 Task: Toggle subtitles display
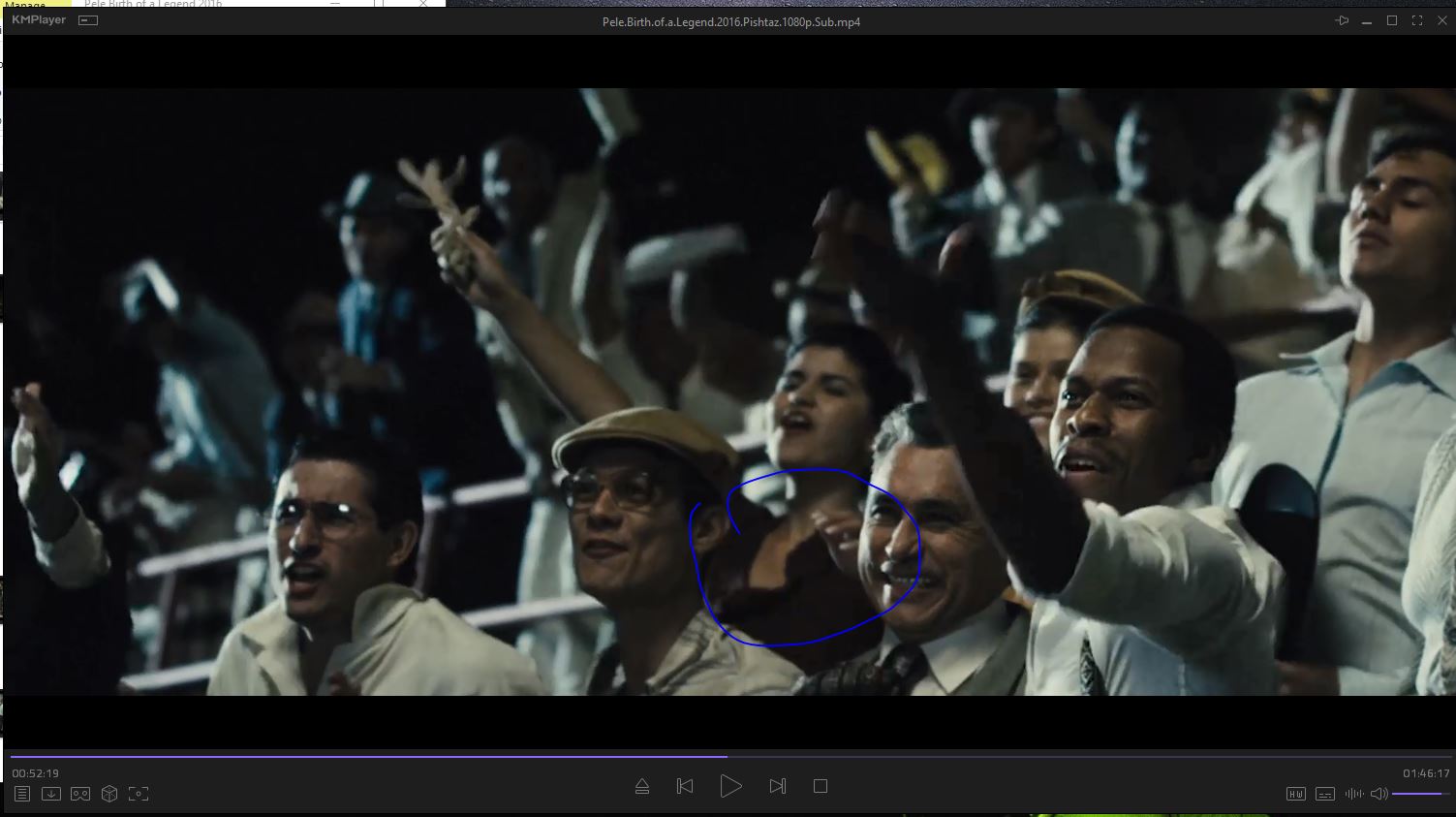(1325, 794)
